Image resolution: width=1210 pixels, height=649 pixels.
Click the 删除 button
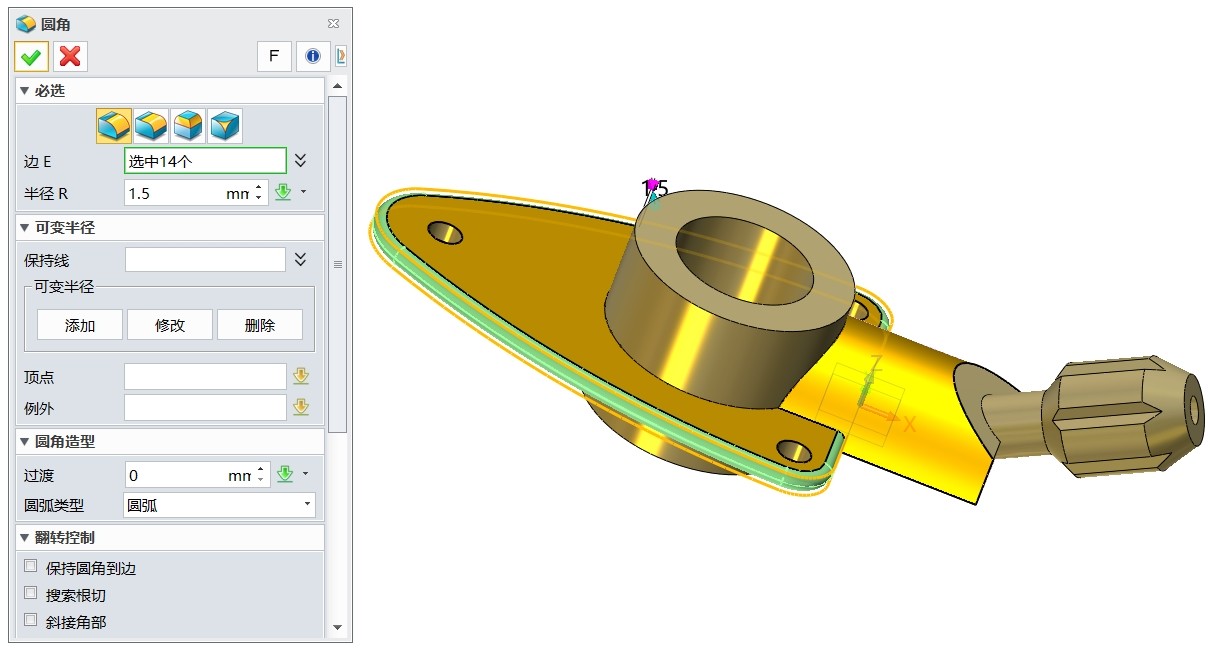click(x=260, y=325)
